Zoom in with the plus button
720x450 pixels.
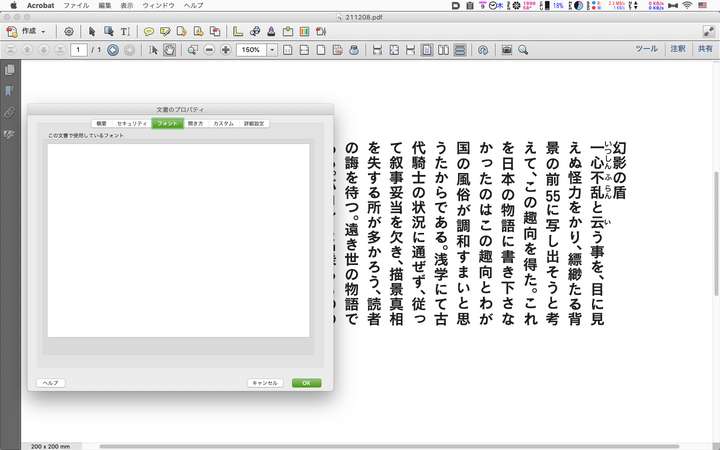(x=225, y=50)
